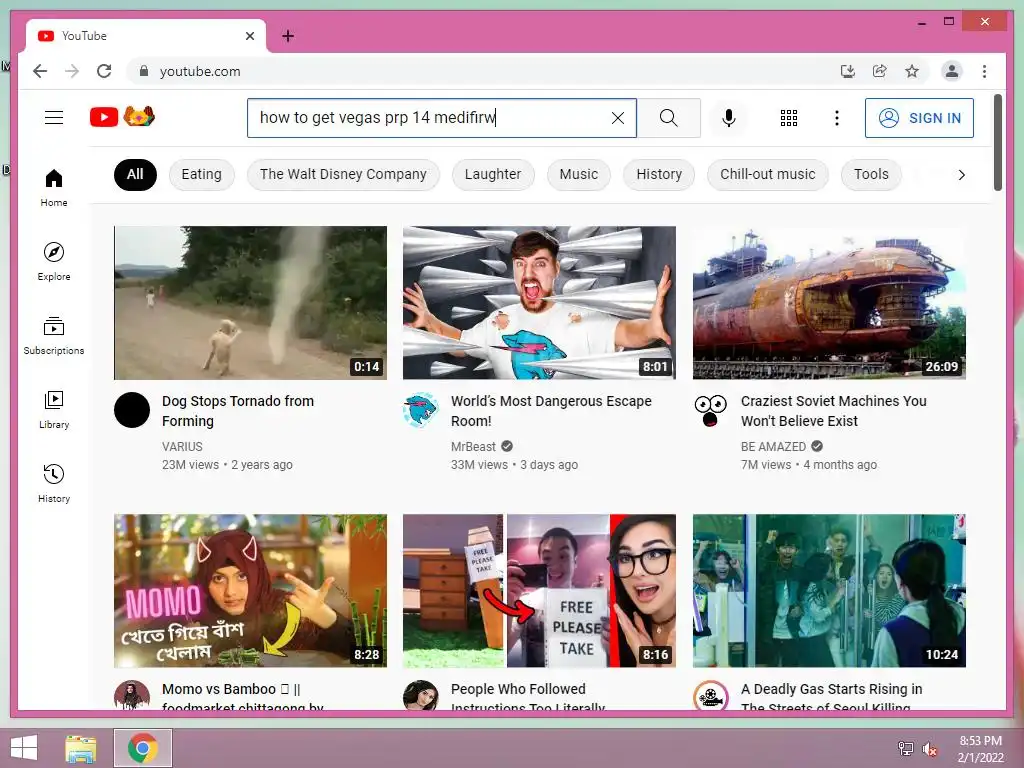Open the Windows Start button
This screenshot has width=1024, height=768.
(x=24, y=748)
